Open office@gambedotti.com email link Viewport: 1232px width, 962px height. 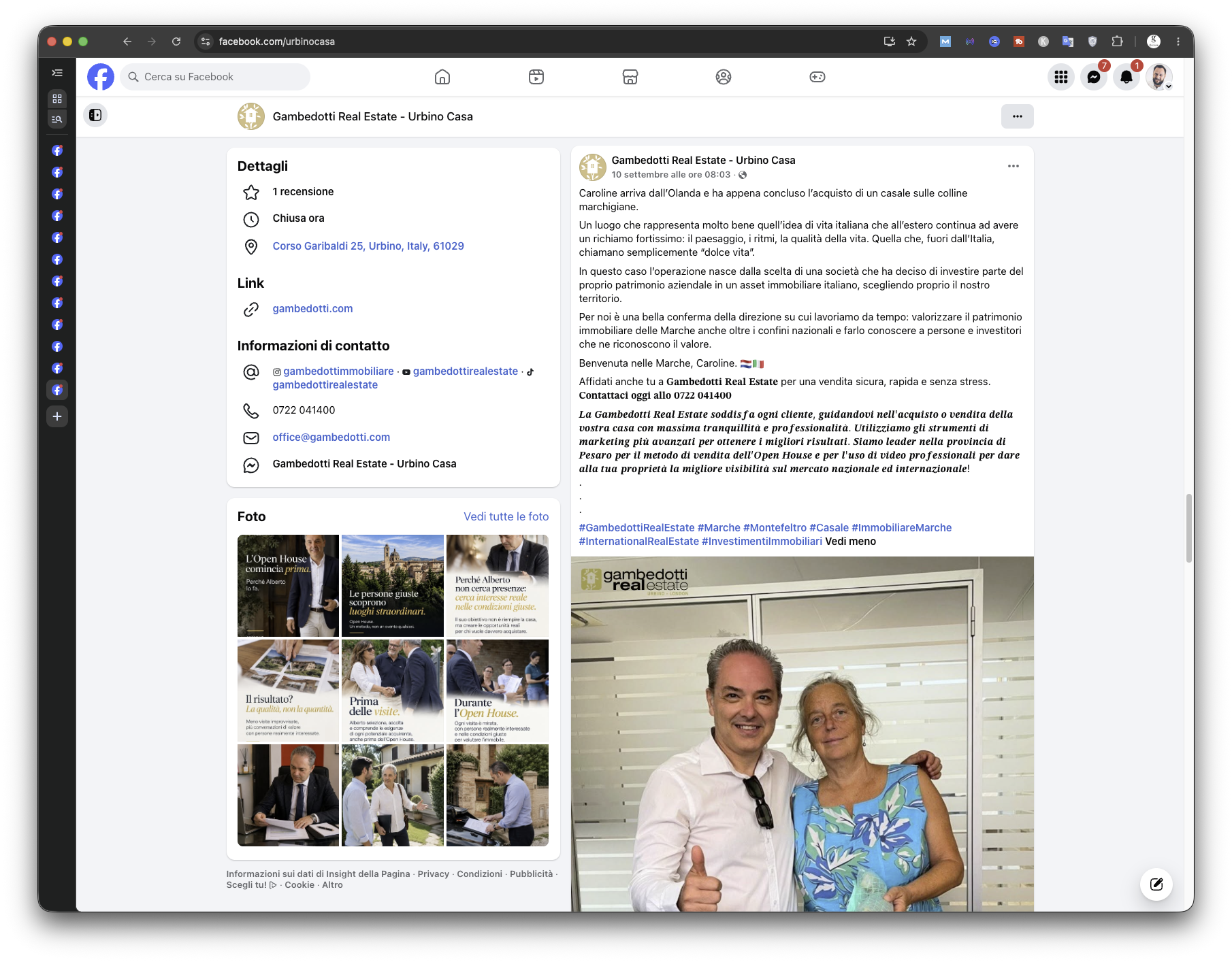click(x=331, y=437)
